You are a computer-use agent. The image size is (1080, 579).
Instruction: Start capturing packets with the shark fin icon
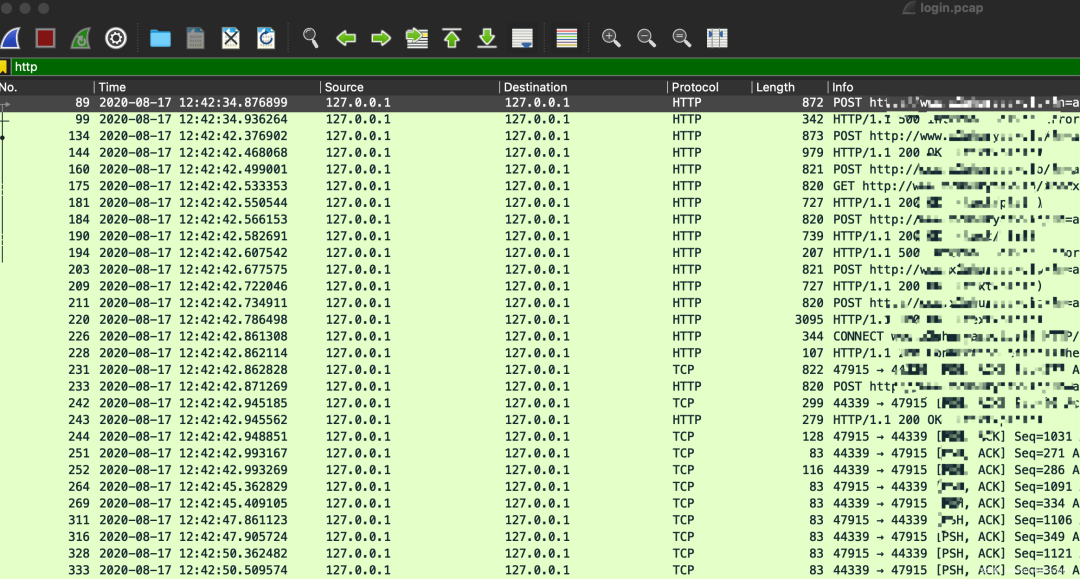click(x=10, y=38)
